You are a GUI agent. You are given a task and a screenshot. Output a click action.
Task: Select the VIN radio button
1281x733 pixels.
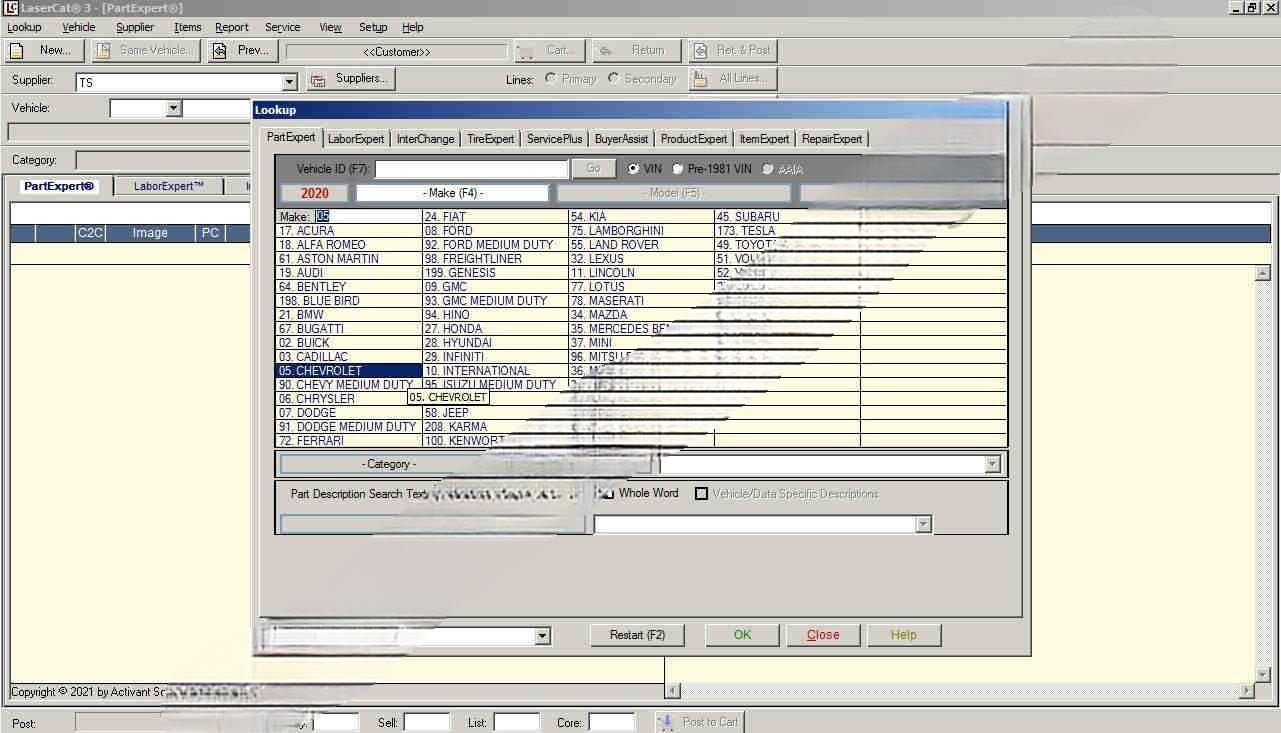(634, 169)
